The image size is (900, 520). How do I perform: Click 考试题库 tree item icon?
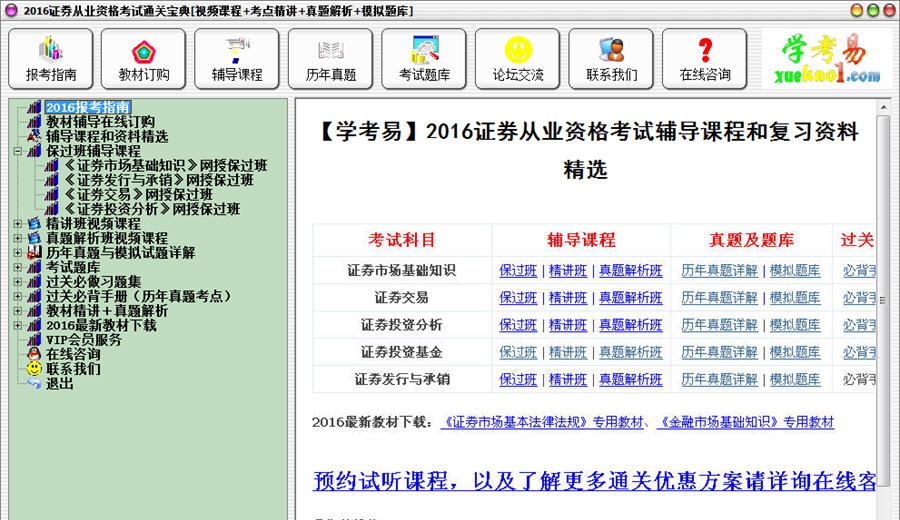click(34, 267)
